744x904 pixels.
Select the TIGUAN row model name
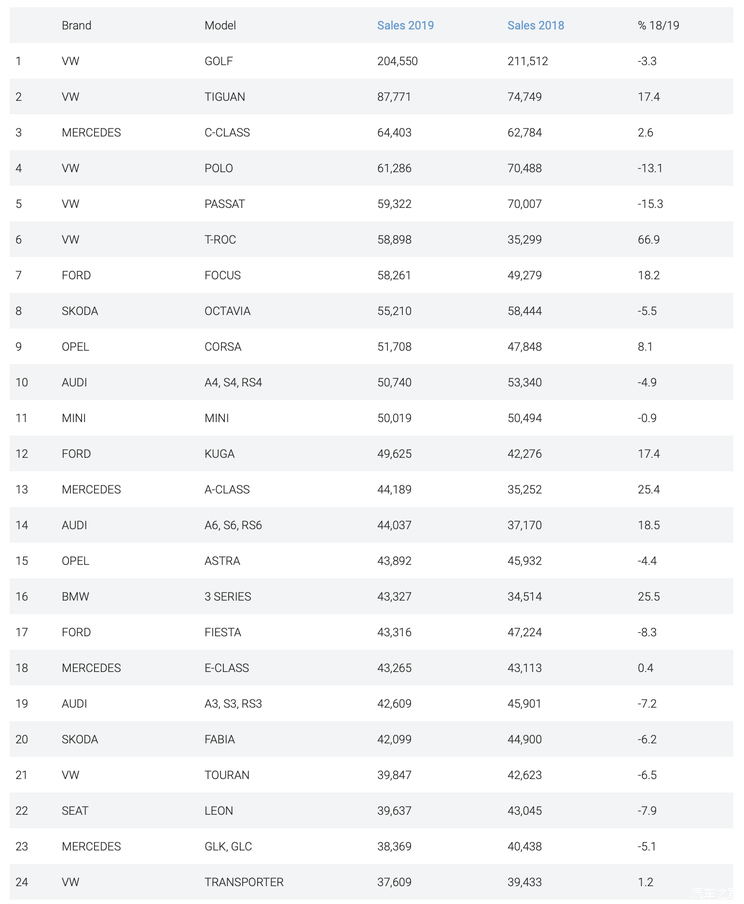point(224,97)
